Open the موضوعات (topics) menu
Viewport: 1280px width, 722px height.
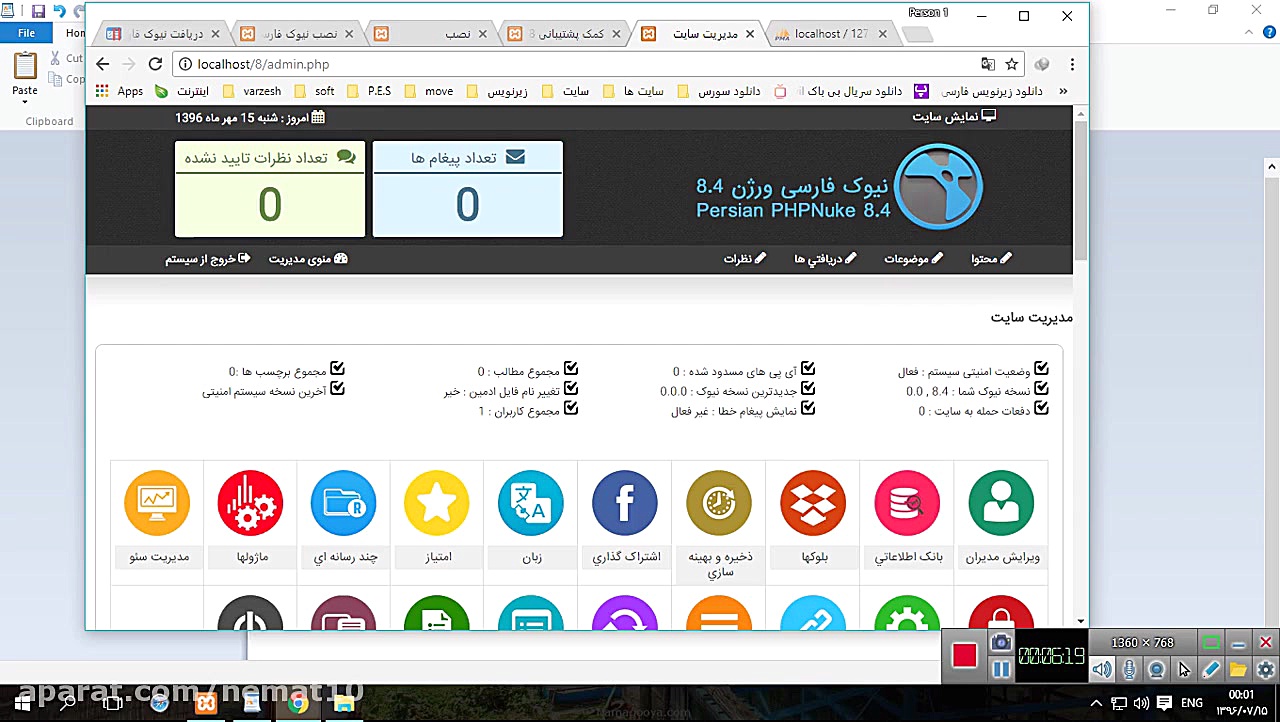[x=913, y=259]
